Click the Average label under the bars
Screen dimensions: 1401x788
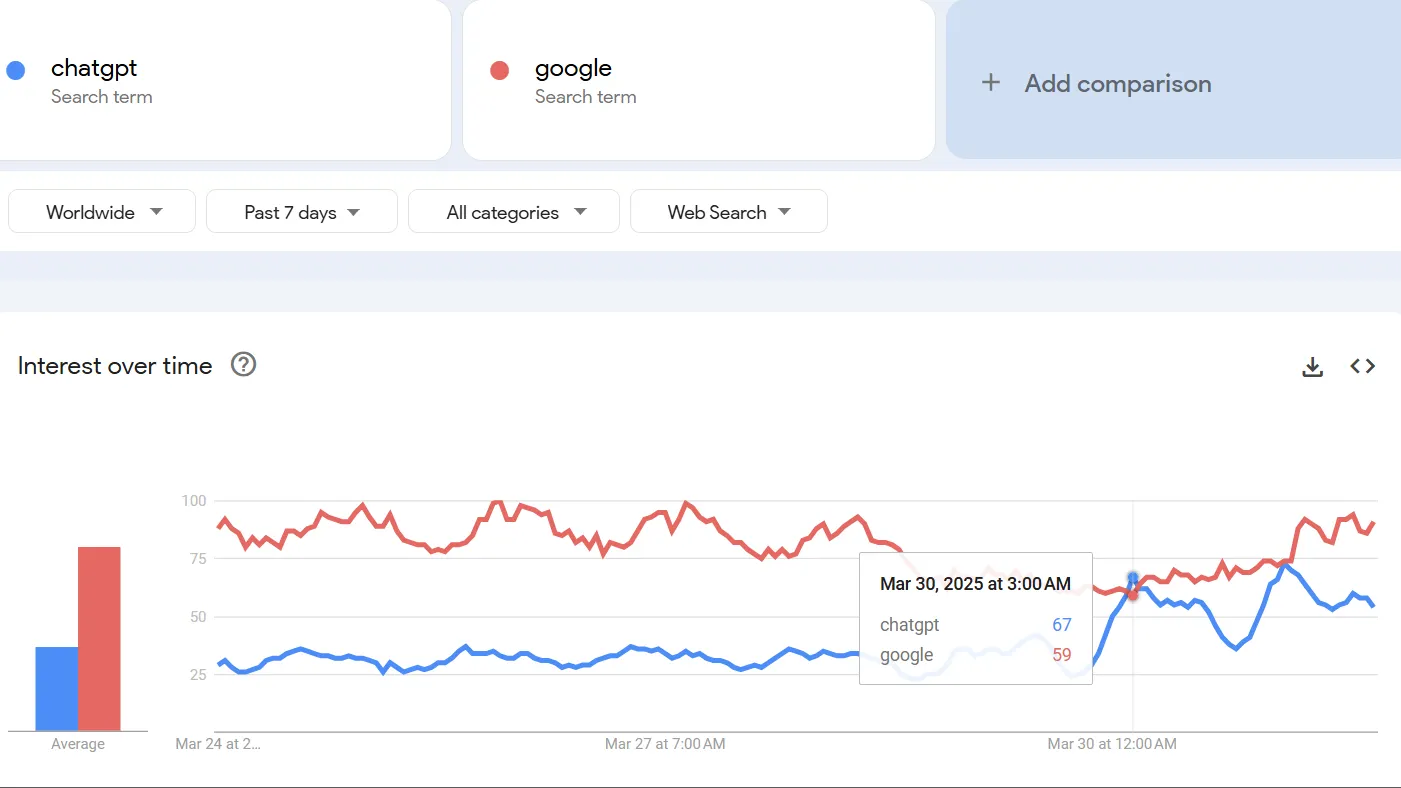[78, 744]
